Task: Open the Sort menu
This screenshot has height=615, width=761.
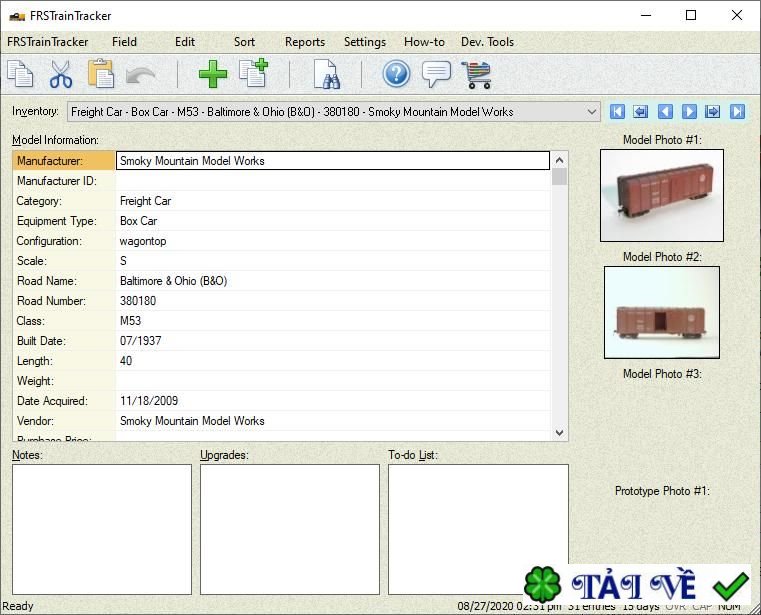Action: 244,42
